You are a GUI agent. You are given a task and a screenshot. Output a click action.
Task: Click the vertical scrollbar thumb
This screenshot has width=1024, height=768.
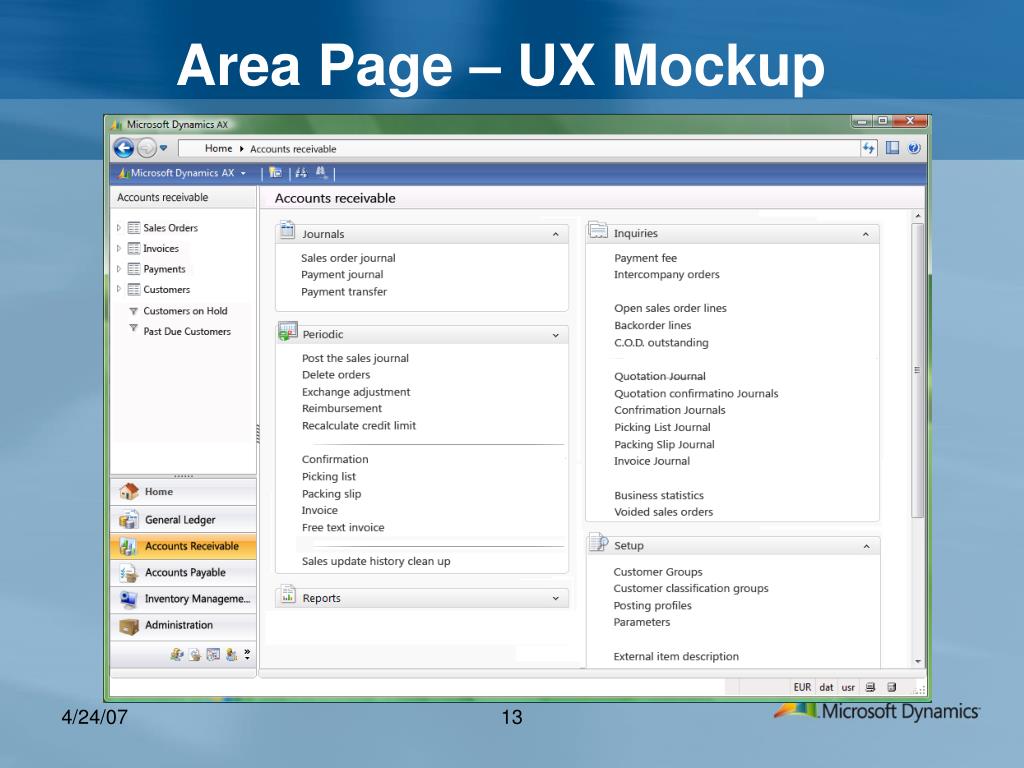(x=918, y=370)
